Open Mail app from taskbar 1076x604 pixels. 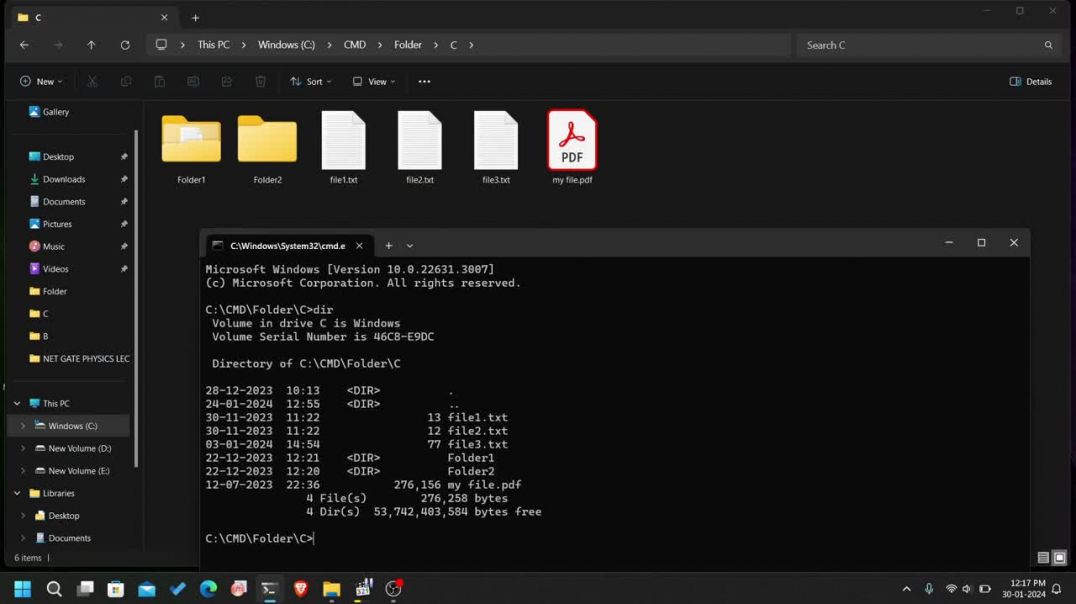(147, 589)
